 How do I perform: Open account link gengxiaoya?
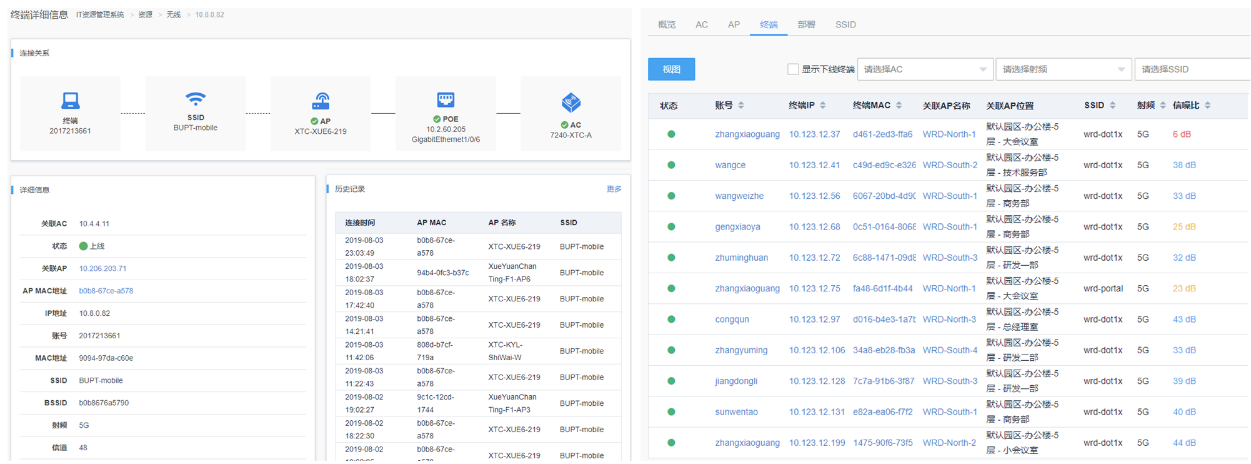coord(738,227)
